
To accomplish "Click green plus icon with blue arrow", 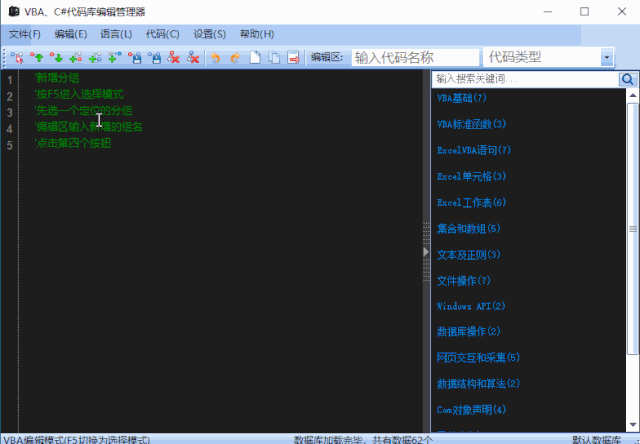I will (115, 58).
